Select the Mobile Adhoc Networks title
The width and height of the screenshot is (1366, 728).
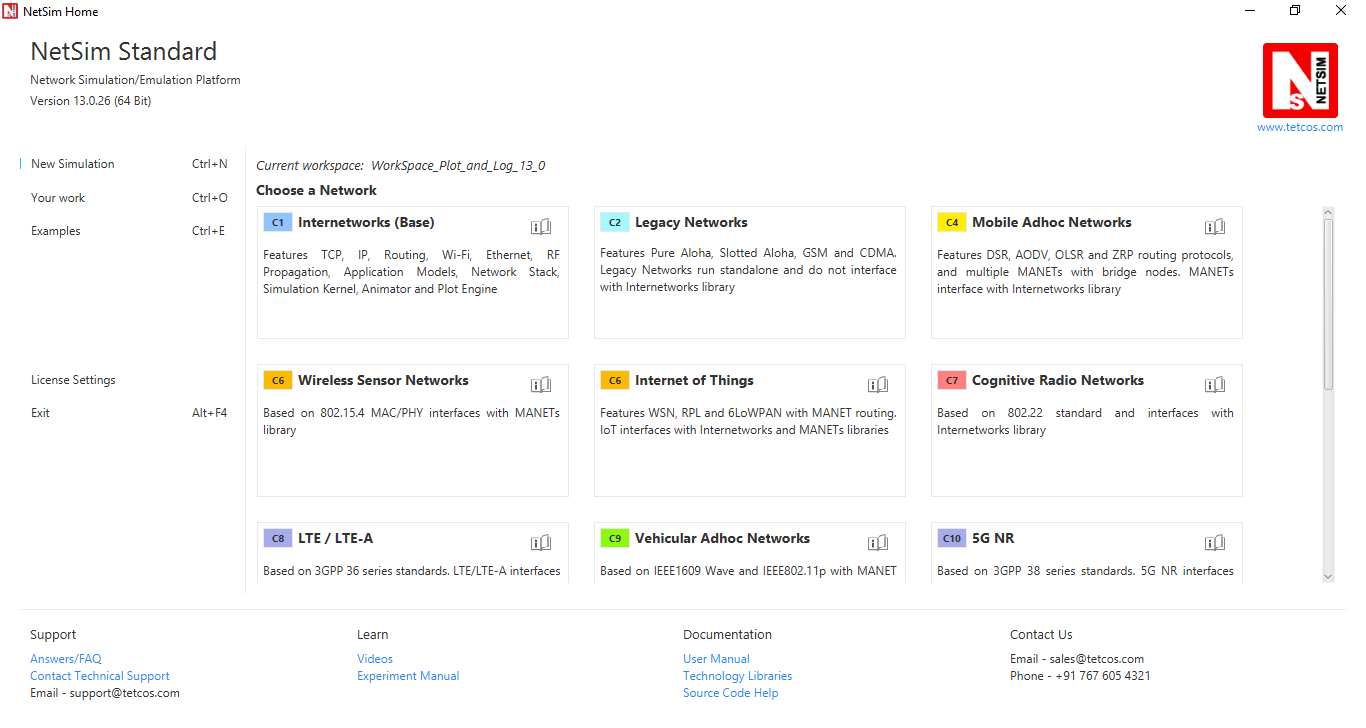click(1052, 223)
